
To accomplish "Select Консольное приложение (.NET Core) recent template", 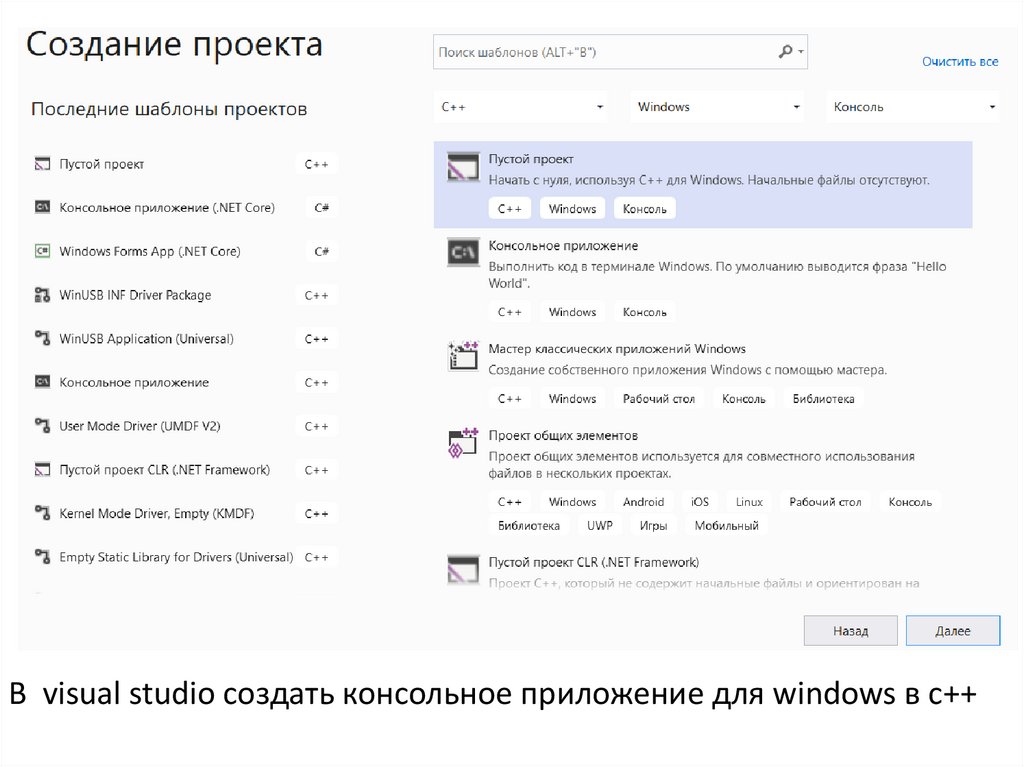I will coord(167,207).
